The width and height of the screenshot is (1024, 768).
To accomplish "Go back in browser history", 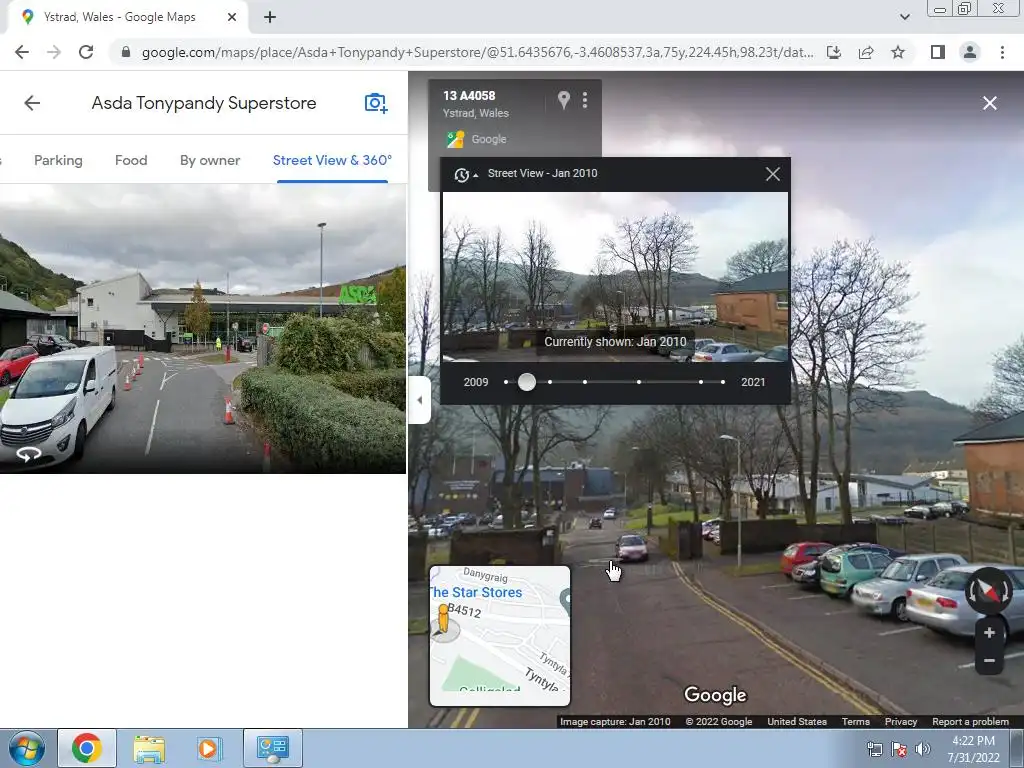I will (22, 52).
